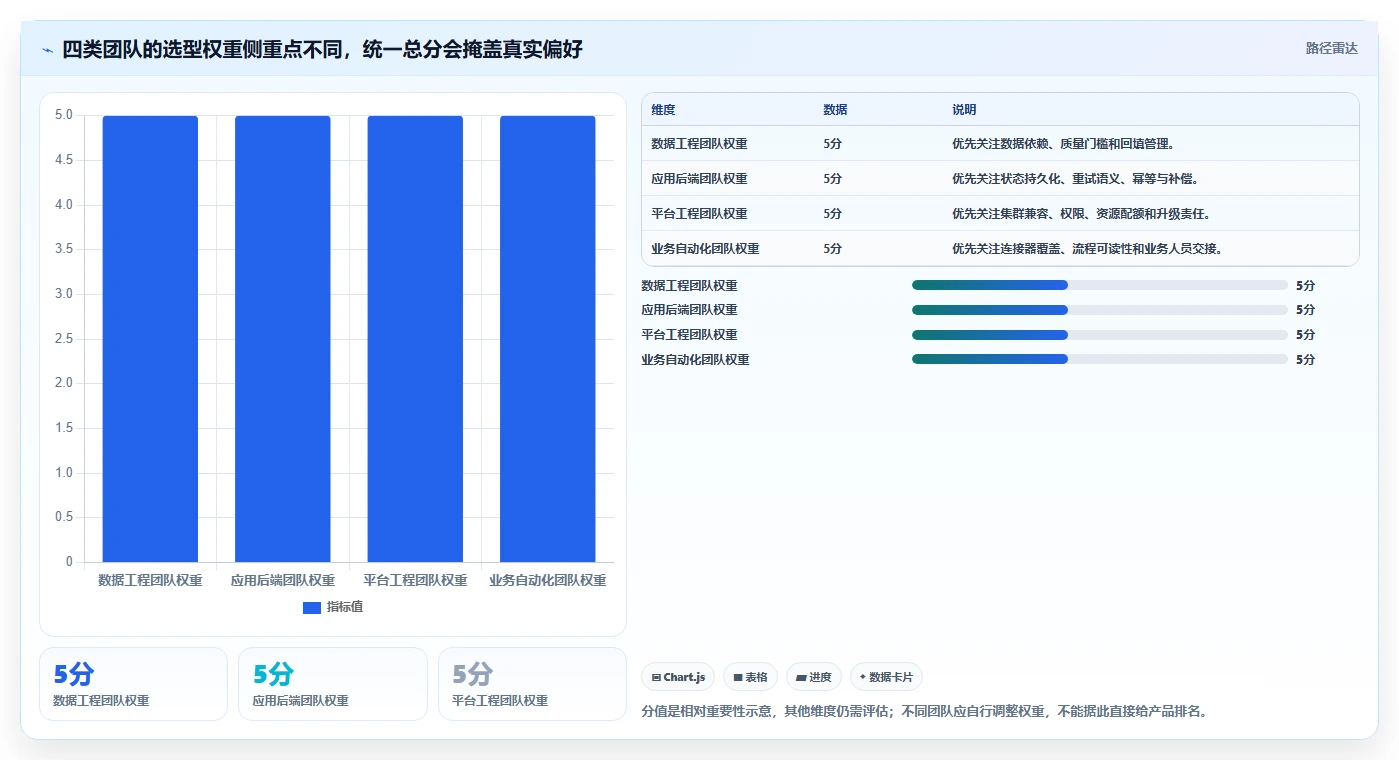Click description '优先关注状态持久化、重试语义、幂等与补偿。'
The image size is (1399, 760).
[1076, 179]
